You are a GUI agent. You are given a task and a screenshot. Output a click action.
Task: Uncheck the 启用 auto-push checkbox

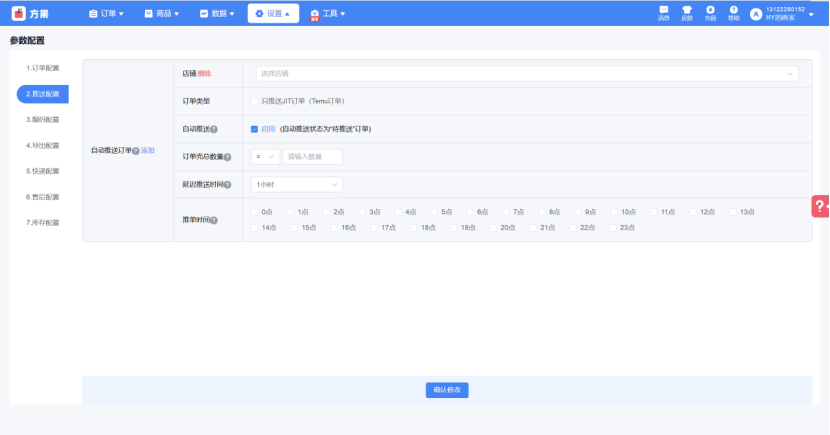[x=254, y=129]
